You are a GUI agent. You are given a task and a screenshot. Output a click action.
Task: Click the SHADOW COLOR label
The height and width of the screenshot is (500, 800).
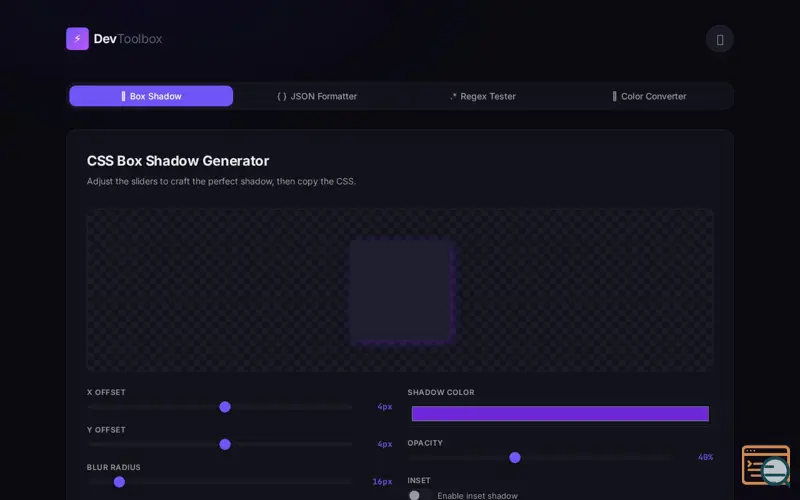point(441,392)
